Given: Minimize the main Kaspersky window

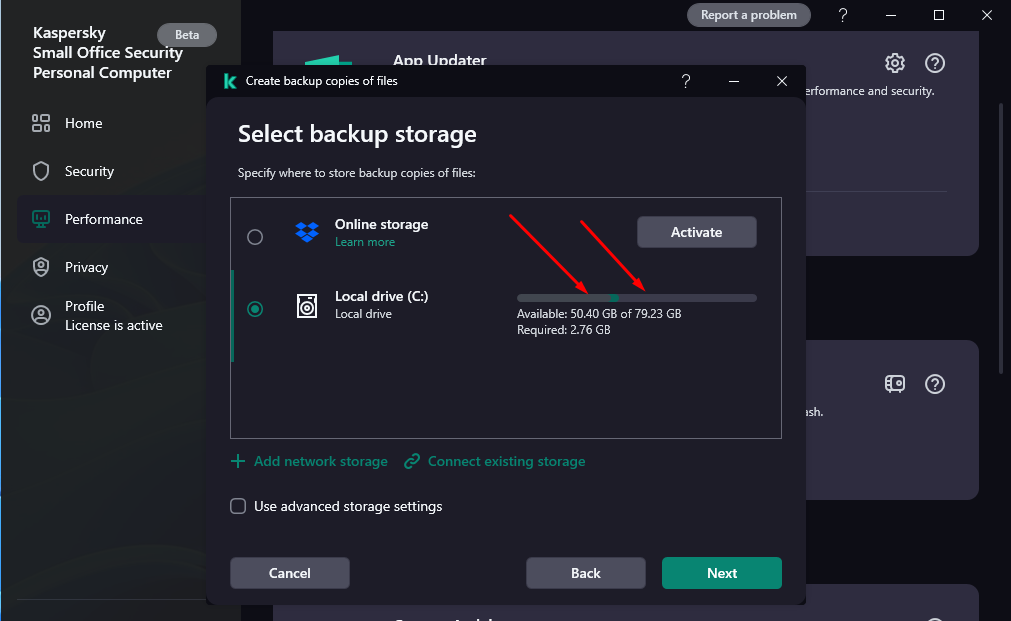Looking at the screenshot, I should (891, 15).
